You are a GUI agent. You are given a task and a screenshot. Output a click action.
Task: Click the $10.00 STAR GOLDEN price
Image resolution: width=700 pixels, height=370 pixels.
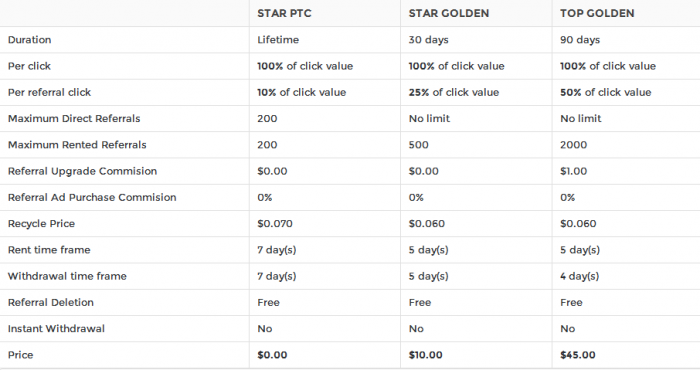pyautogui.click(x=425, y=355)
